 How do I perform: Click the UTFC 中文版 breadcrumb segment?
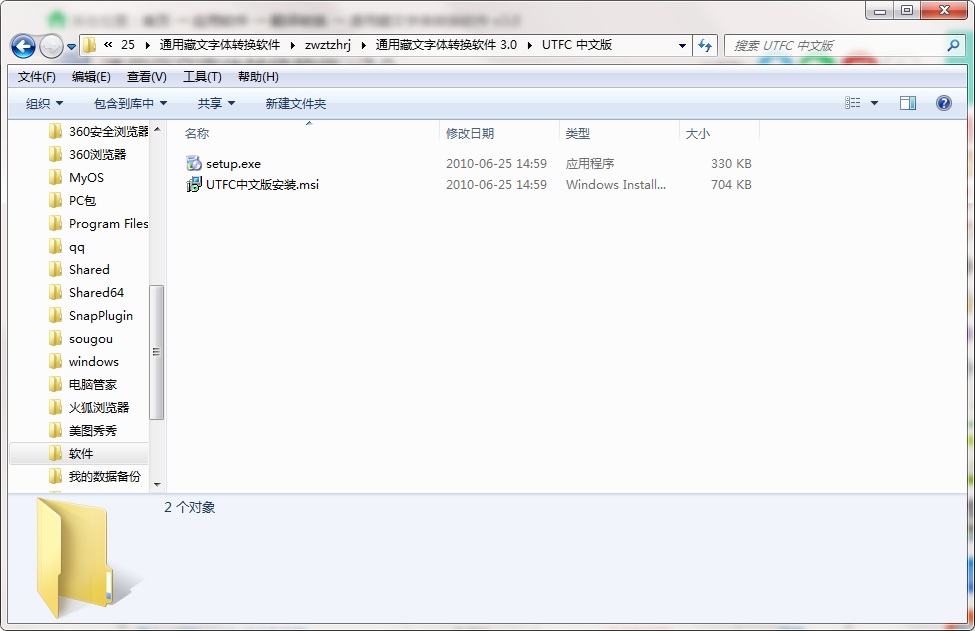coord(577,45)
